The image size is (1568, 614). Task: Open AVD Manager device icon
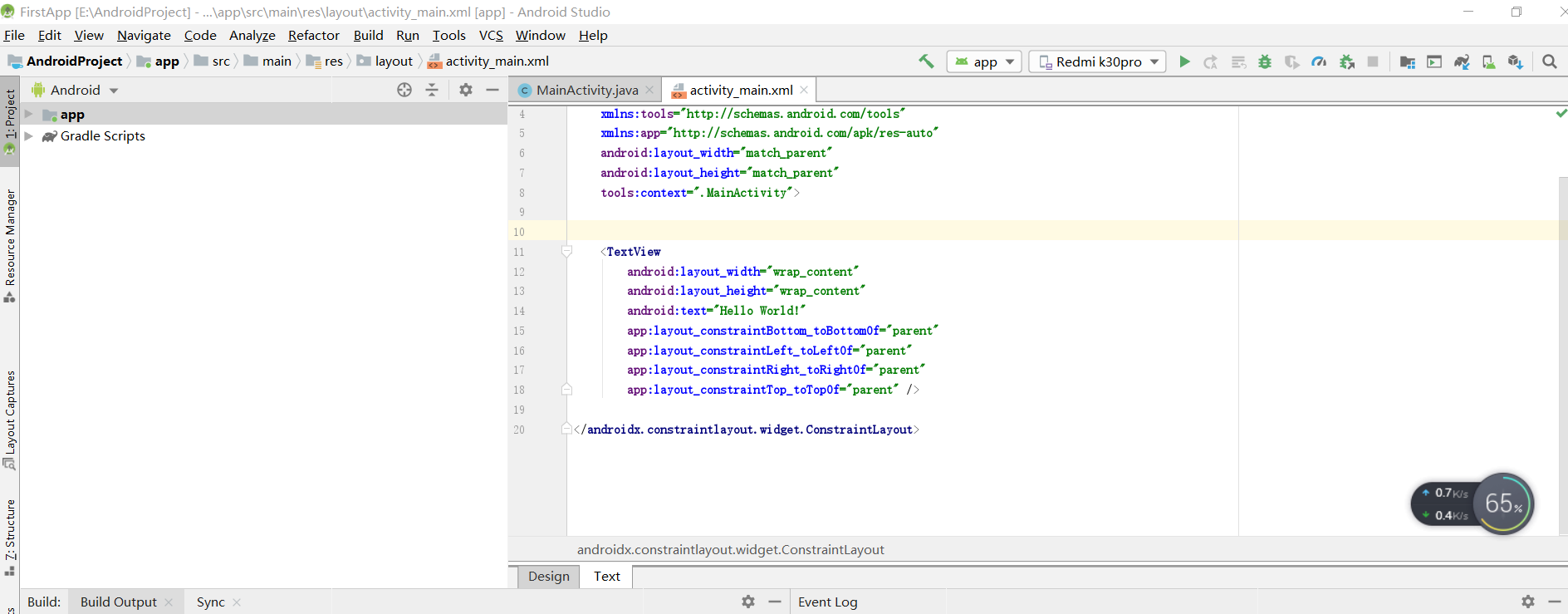(1488, 61)
